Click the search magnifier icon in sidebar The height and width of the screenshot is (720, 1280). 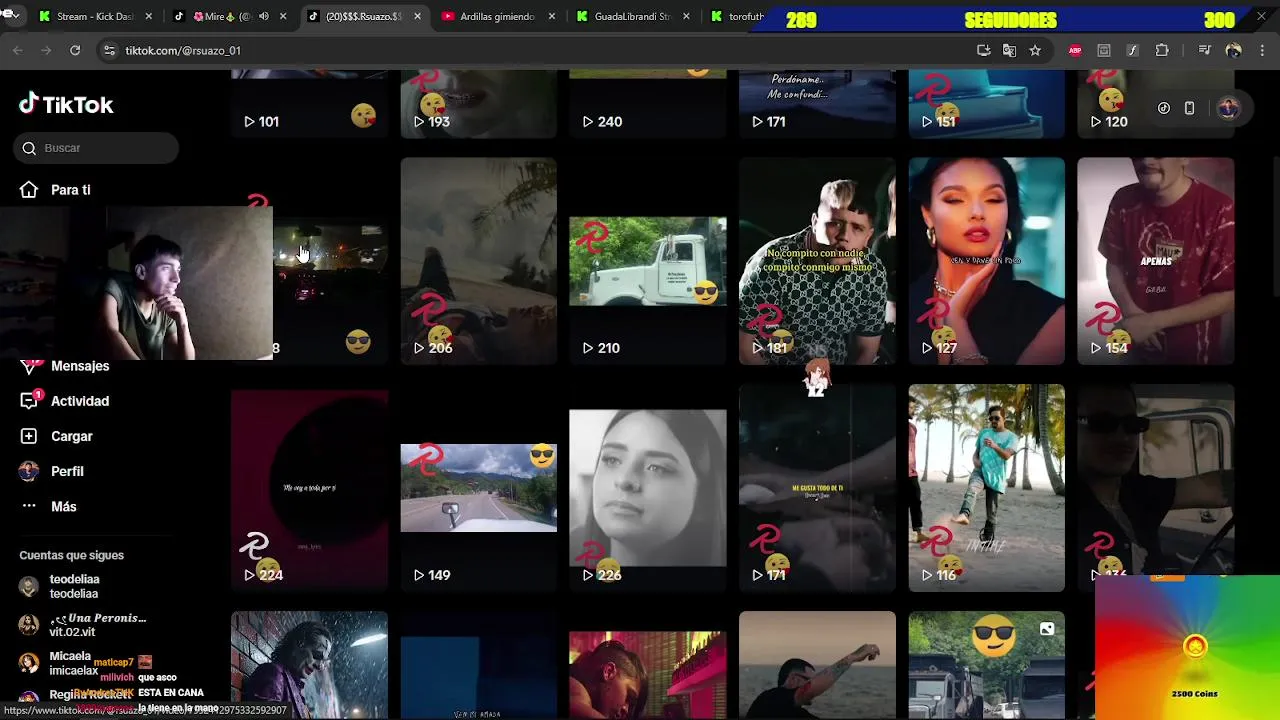click(x=29, y=148)
